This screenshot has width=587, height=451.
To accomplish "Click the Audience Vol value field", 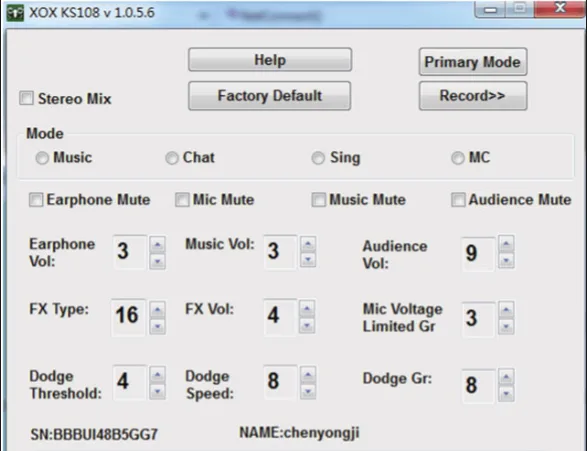I will click(x=478, y=253).
